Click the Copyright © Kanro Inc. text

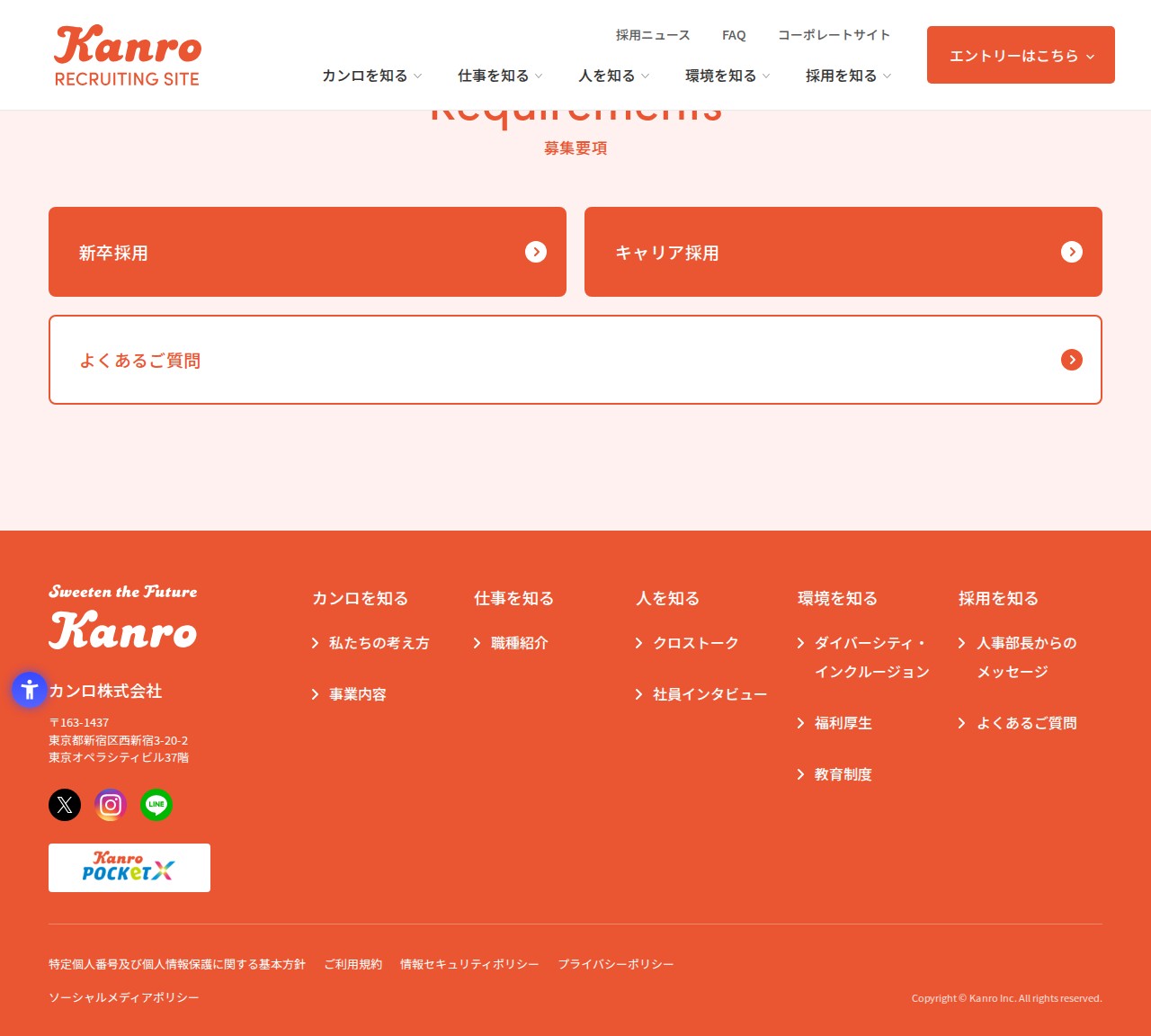coord(1006,998)
